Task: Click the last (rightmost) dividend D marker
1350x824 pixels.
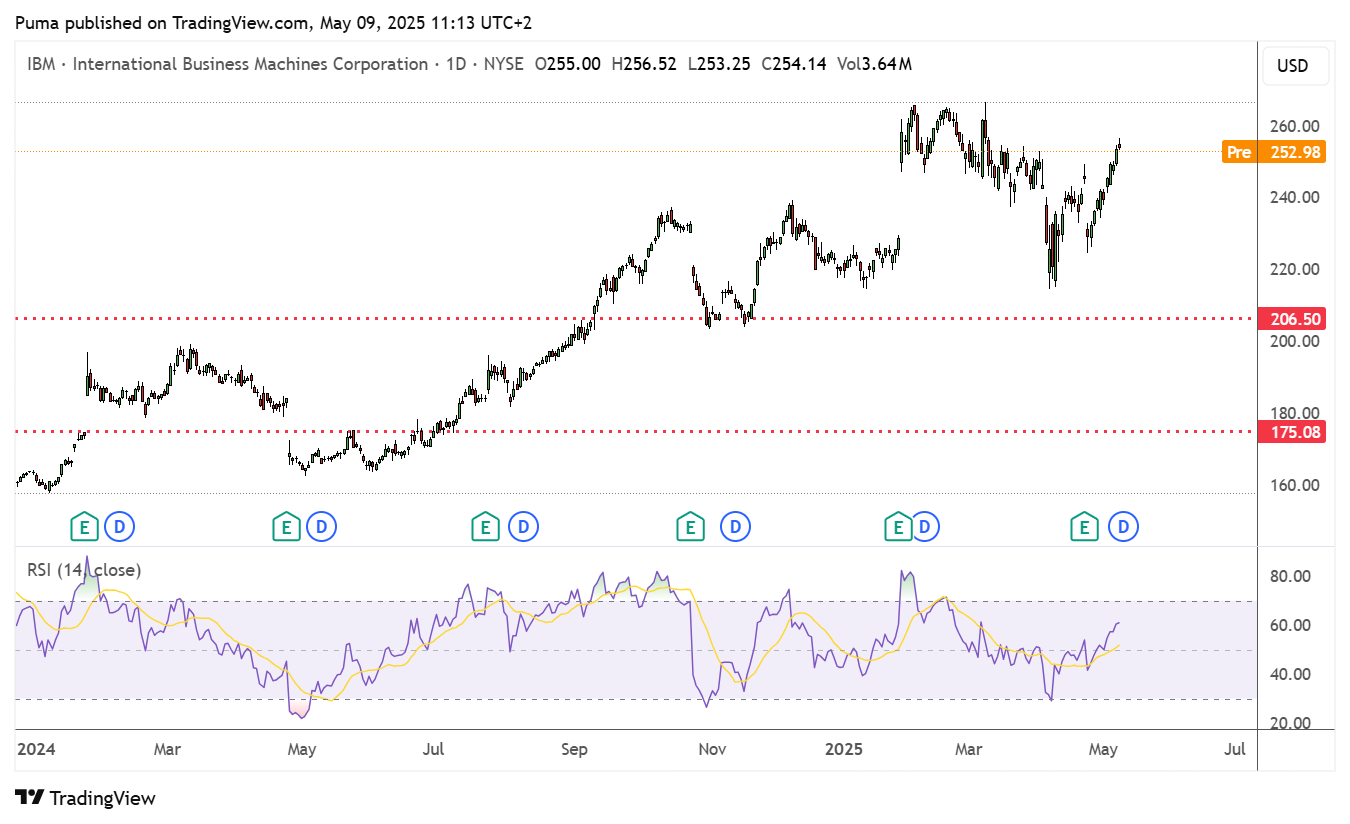Action: [1124, 525]
